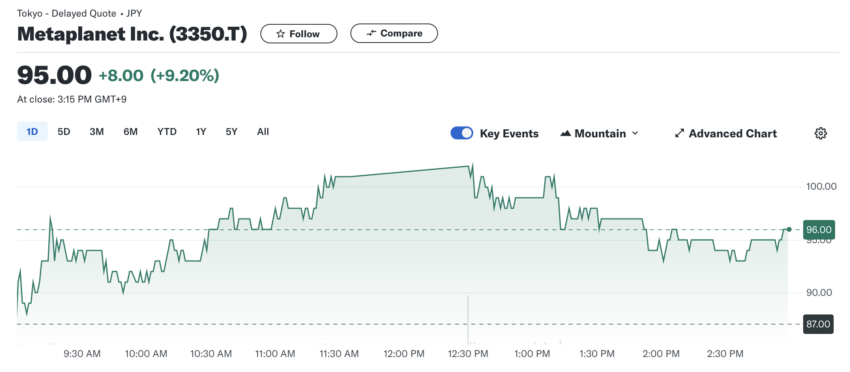Select the 1D time range tab

(32, 132)
